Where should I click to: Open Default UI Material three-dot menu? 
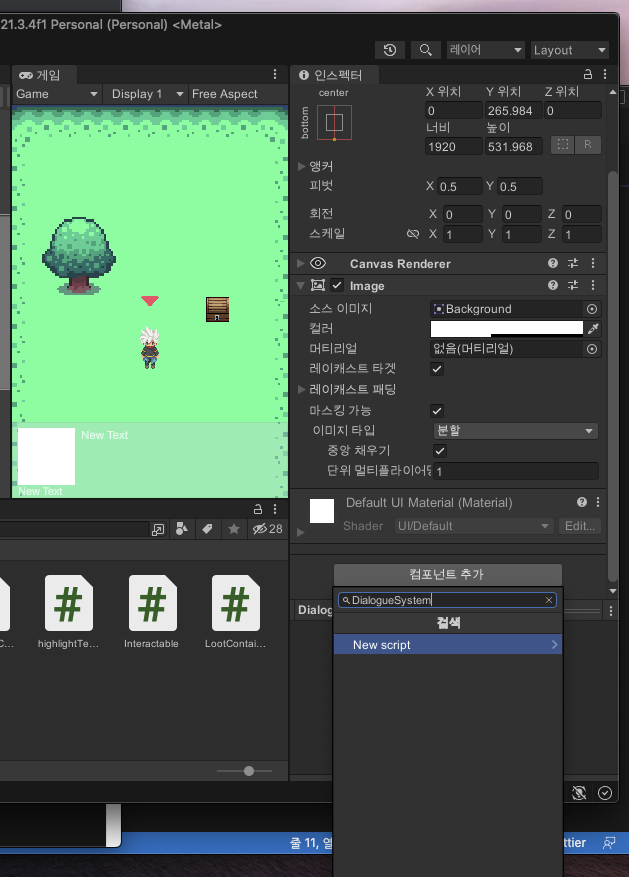[x=598, y=502]
